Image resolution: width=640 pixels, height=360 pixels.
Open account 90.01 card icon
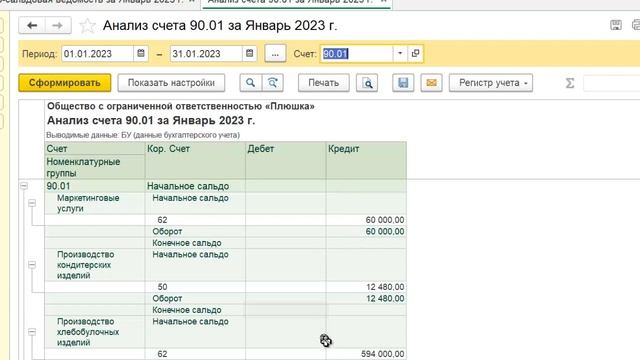[x=415, y=53]
